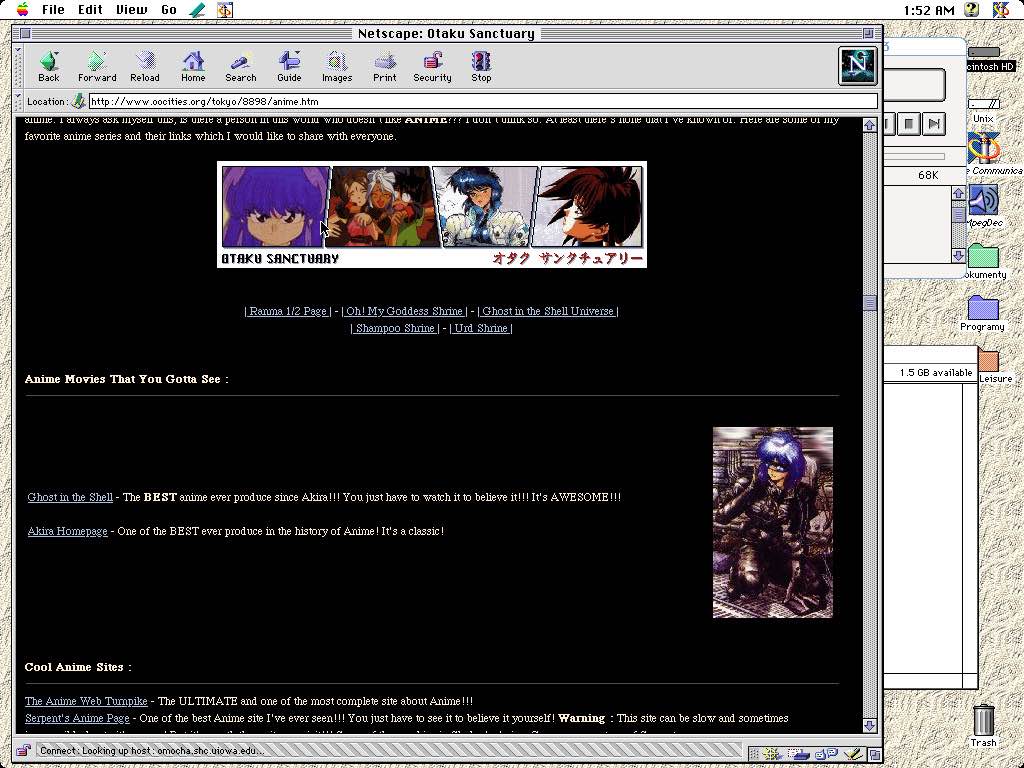Open the Netscape bookmarks menu icon
This screenshot has width=1024, height=768.
click(x=225, y=10)
